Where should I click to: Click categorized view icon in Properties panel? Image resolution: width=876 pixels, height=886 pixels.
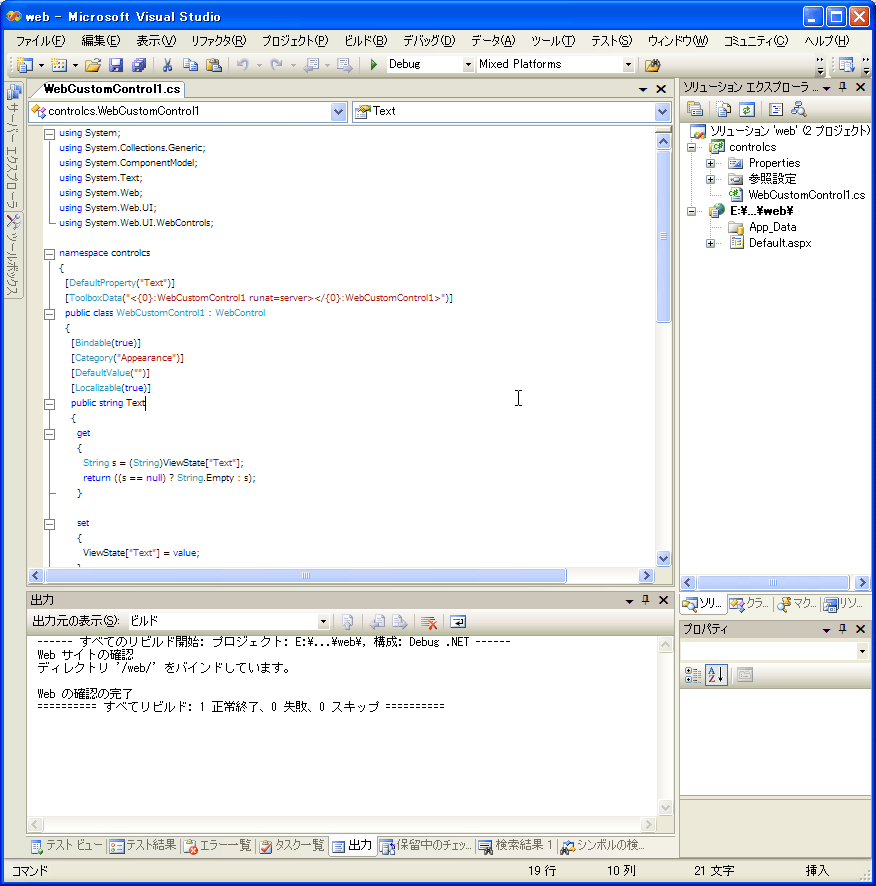click(x=693, y=675)
